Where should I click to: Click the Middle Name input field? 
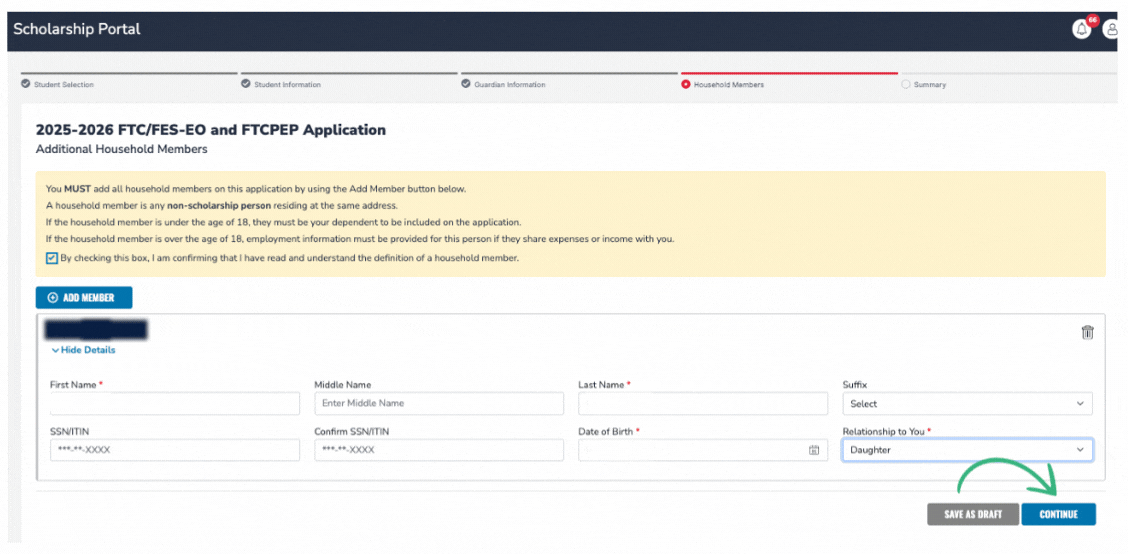click(x=438, y=403)
